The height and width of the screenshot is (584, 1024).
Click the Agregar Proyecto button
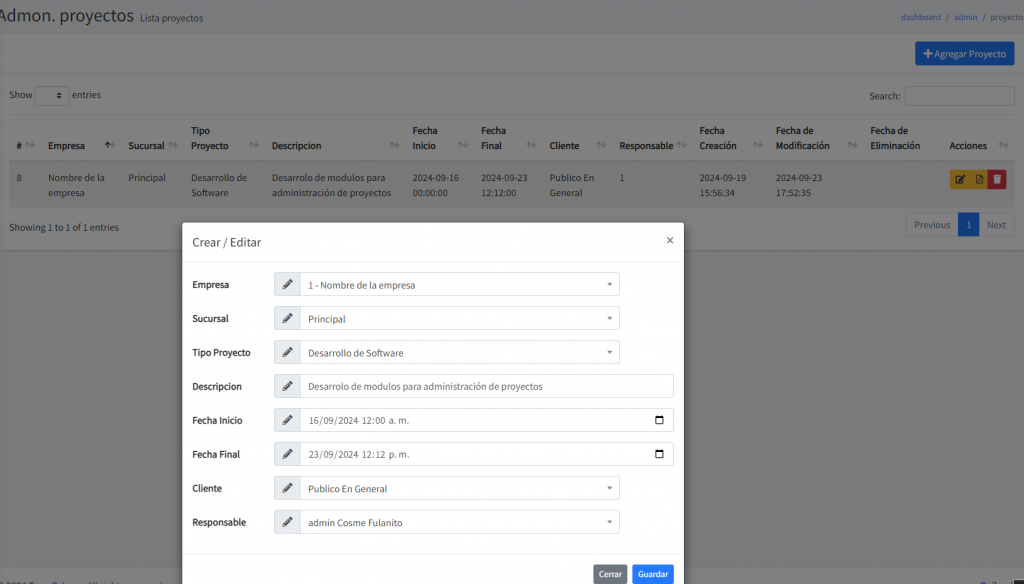(x=964, y=54)
